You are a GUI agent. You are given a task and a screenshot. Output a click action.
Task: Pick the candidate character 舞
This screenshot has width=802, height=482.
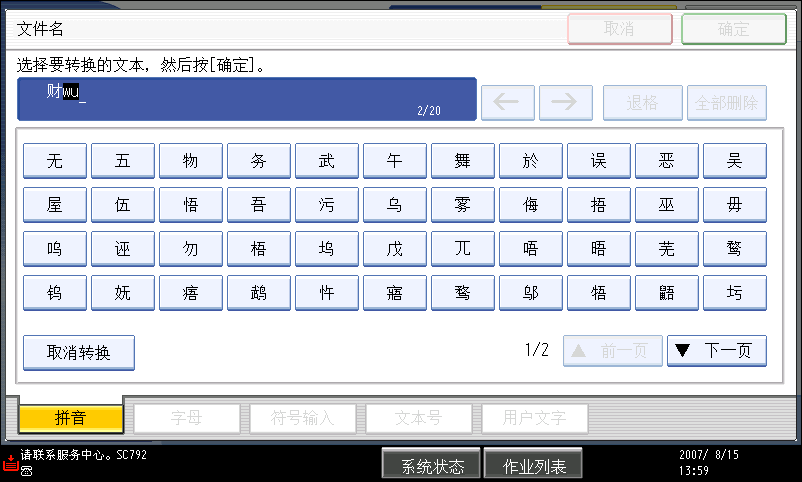462,161
